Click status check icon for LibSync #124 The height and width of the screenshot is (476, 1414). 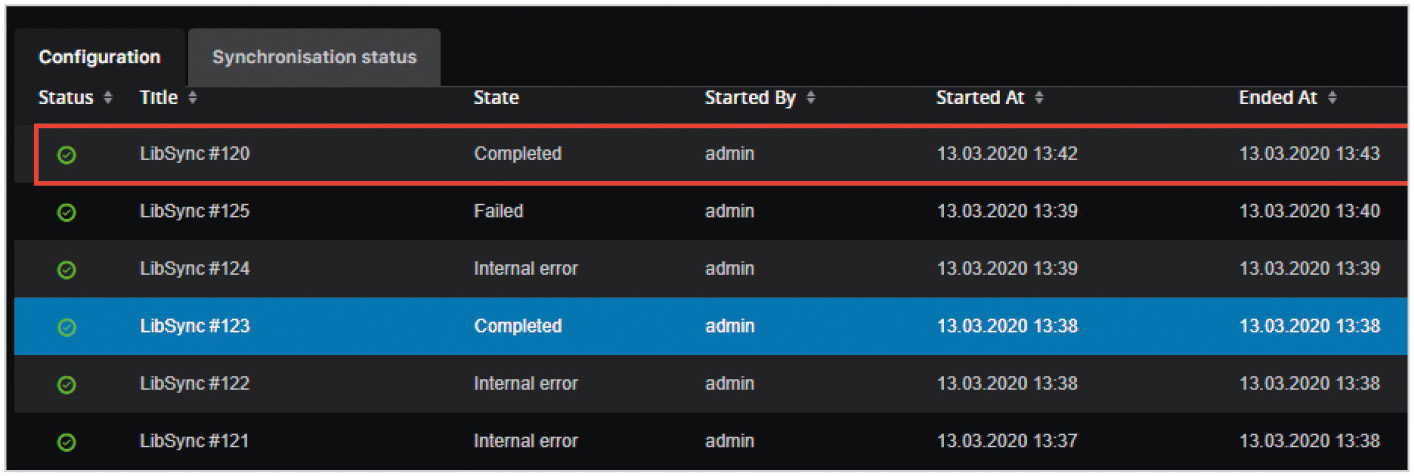tap(67, 269)
